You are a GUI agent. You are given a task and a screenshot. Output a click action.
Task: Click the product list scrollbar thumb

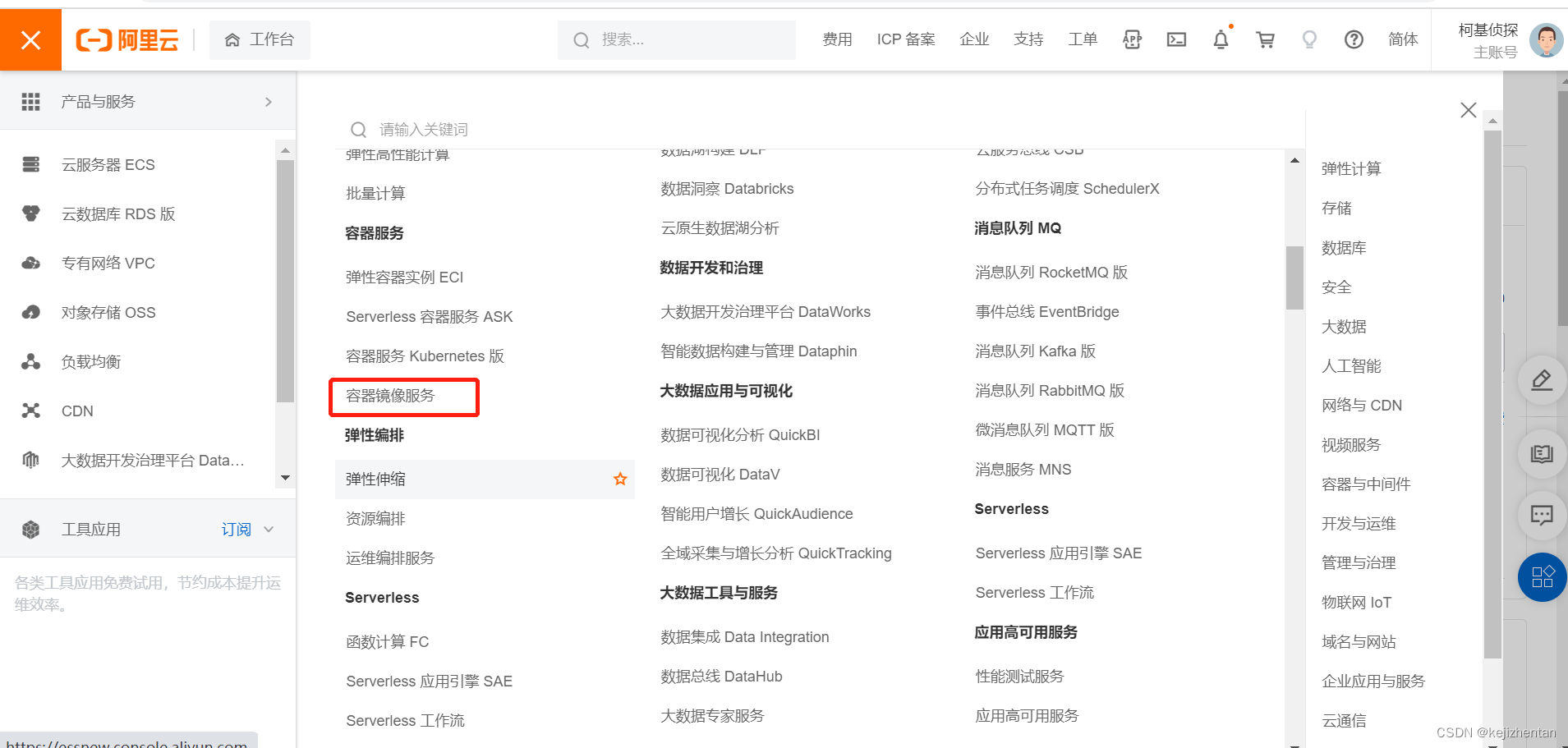1294,278
